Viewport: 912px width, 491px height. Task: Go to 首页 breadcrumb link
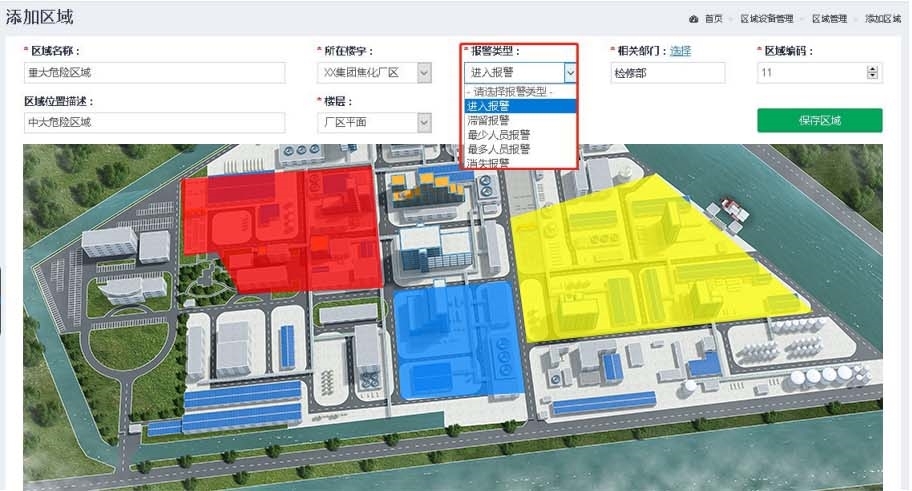click(x=713, y=19)
